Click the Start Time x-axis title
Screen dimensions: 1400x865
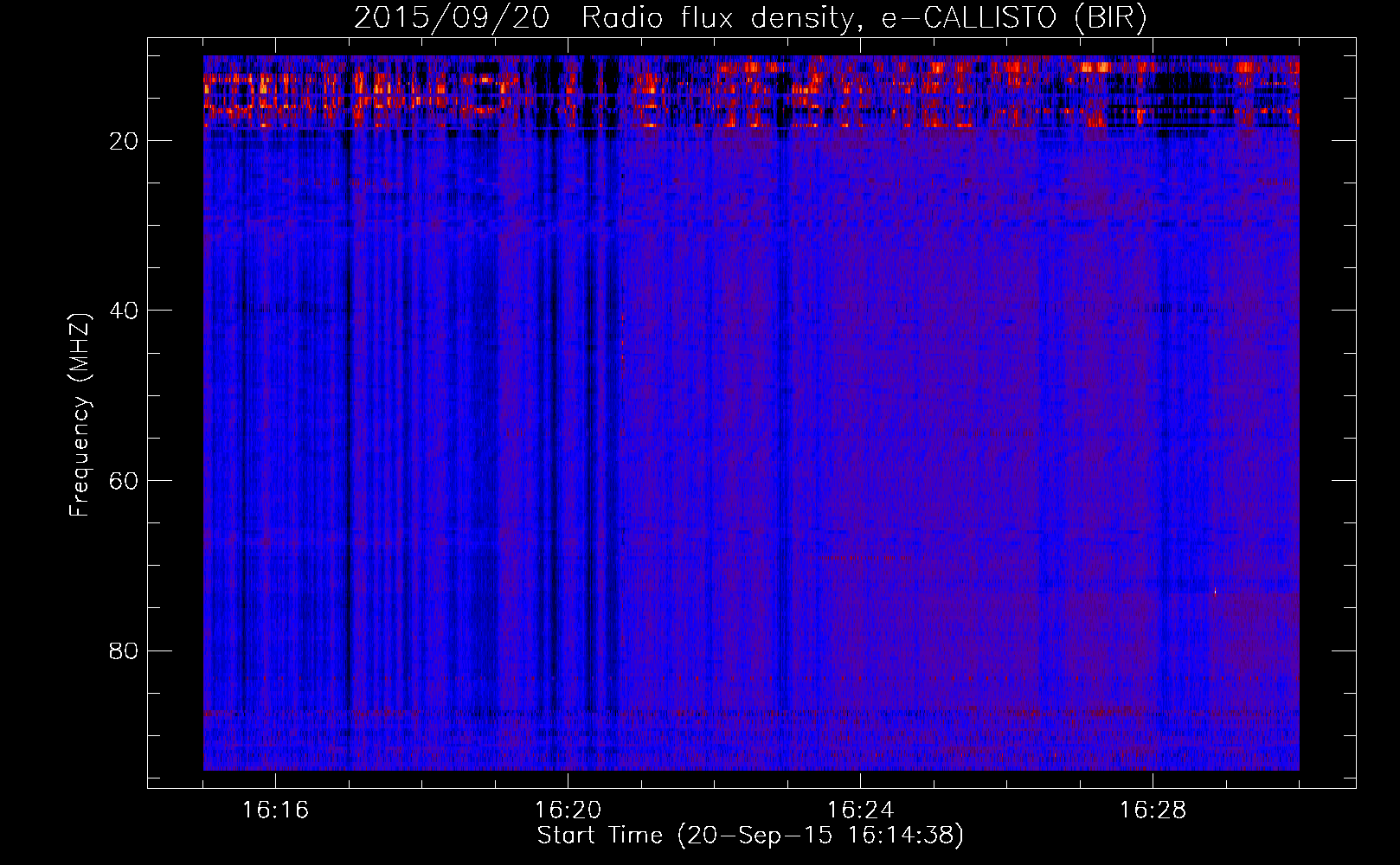(x=749, y=836)
